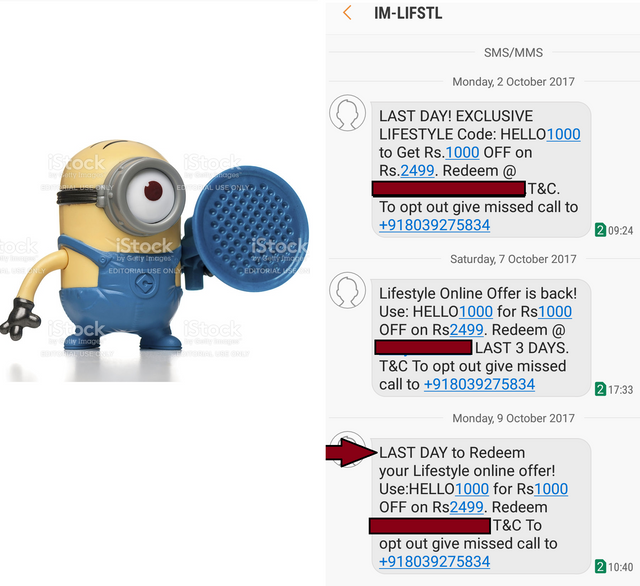640x586 pixels.
Task: Open phone link in 9 October message
Action: pyautogui.click(x=434, y=562)
